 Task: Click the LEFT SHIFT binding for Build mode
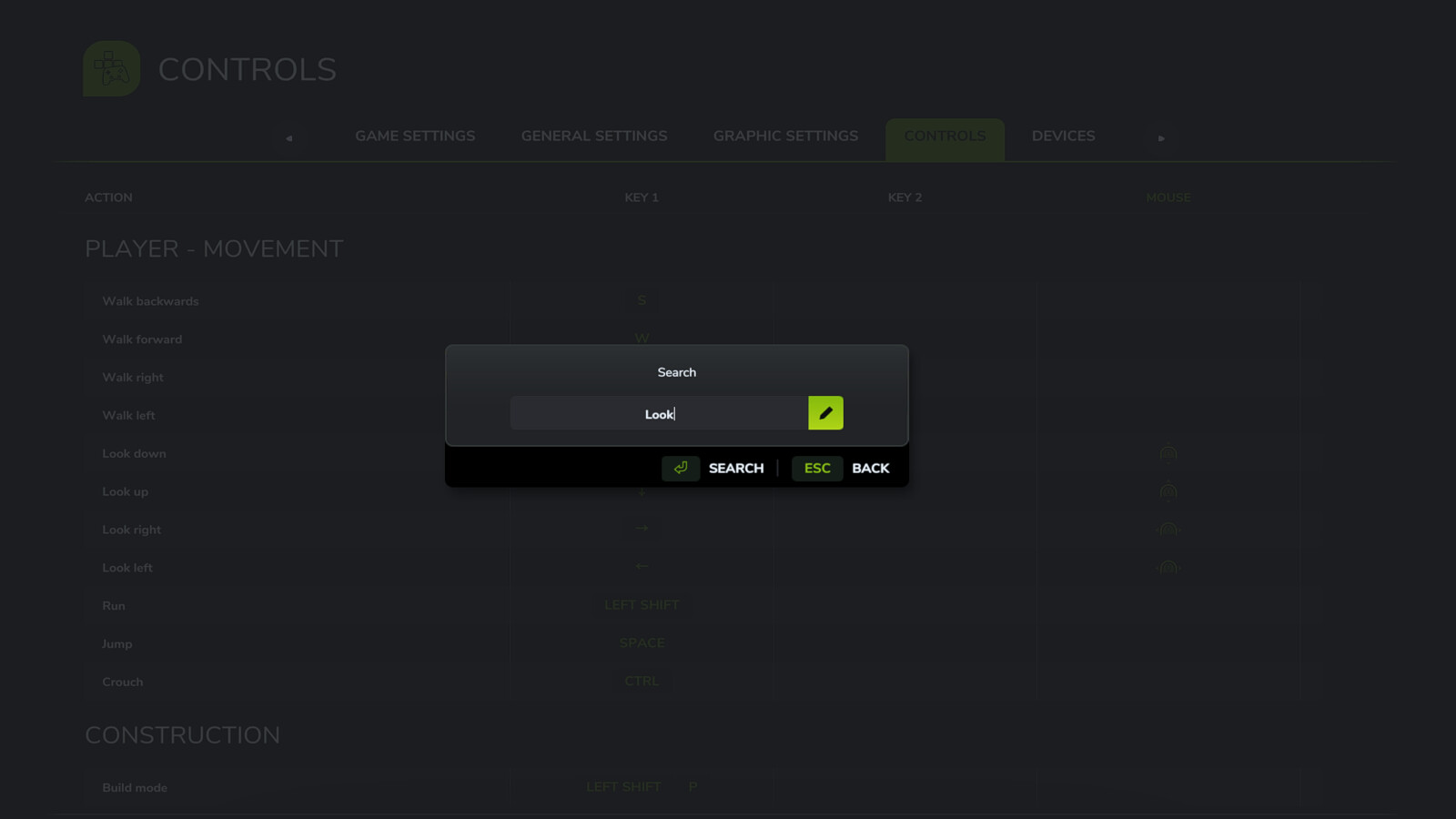click(623, 787)
